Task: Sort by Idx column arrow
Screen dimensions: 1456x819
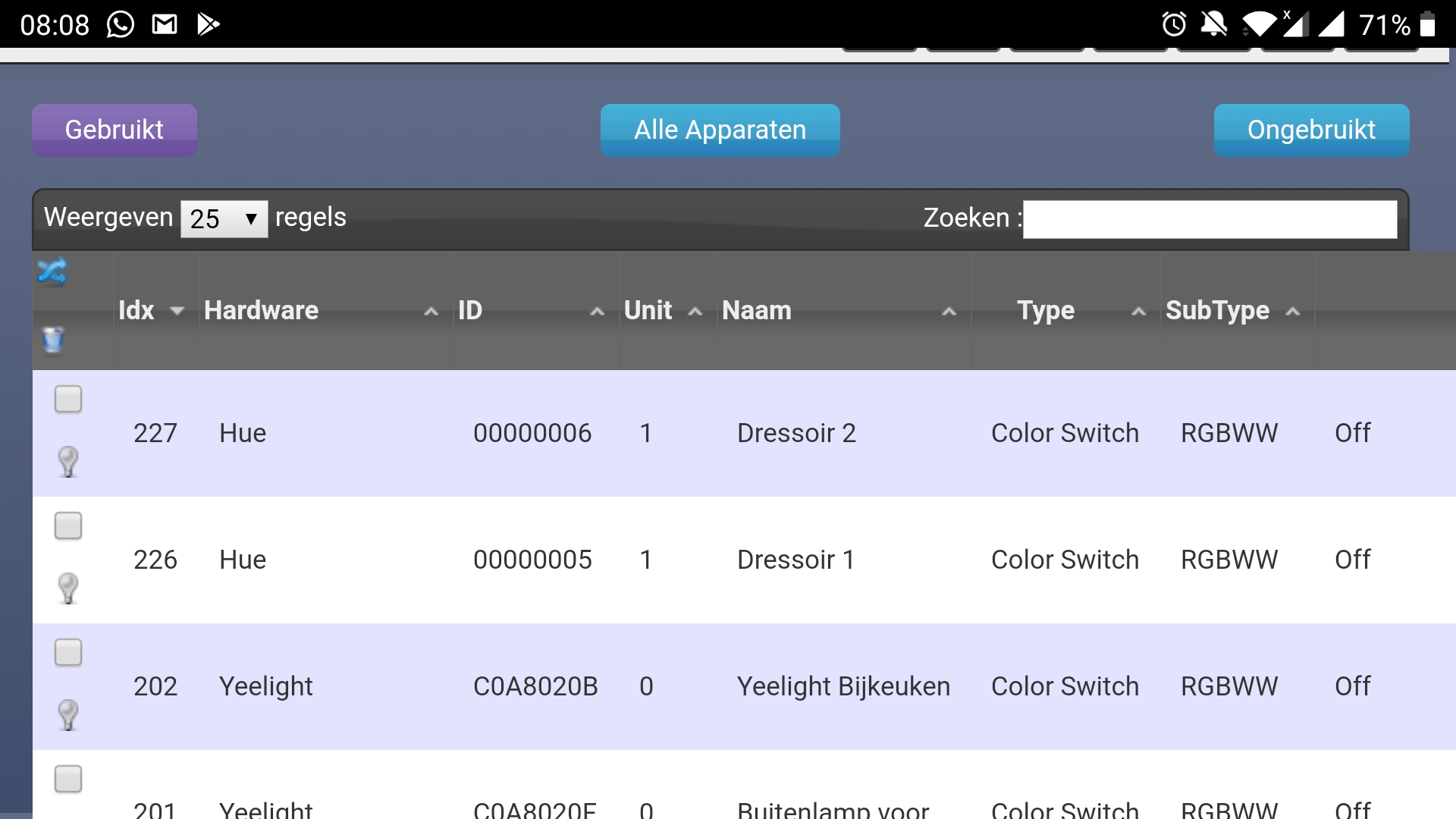Action: [x=177, y=311]
